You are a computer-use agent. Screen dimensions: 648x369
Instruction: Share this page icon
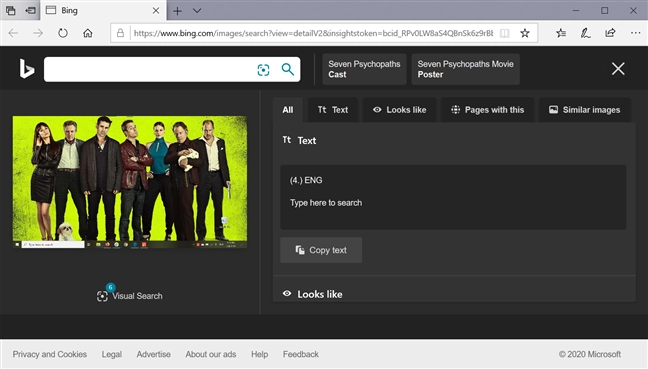(610, 33)
